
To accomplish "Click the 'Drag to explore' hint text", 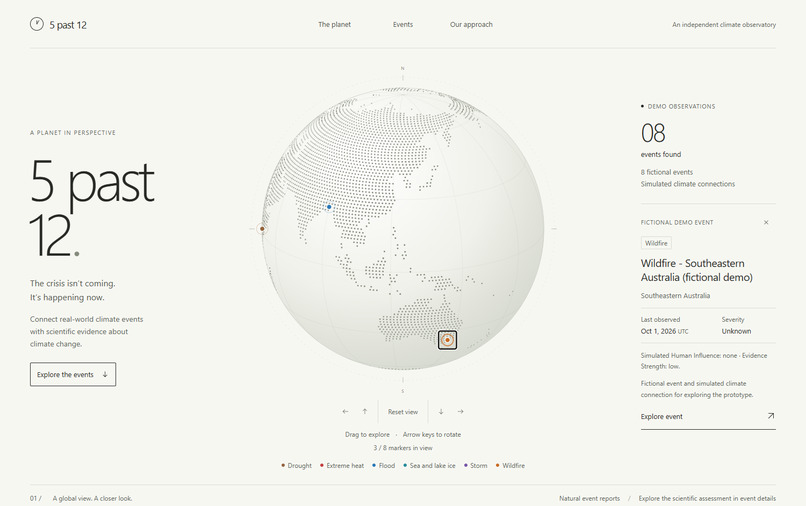I will click(x=367, y=435).
